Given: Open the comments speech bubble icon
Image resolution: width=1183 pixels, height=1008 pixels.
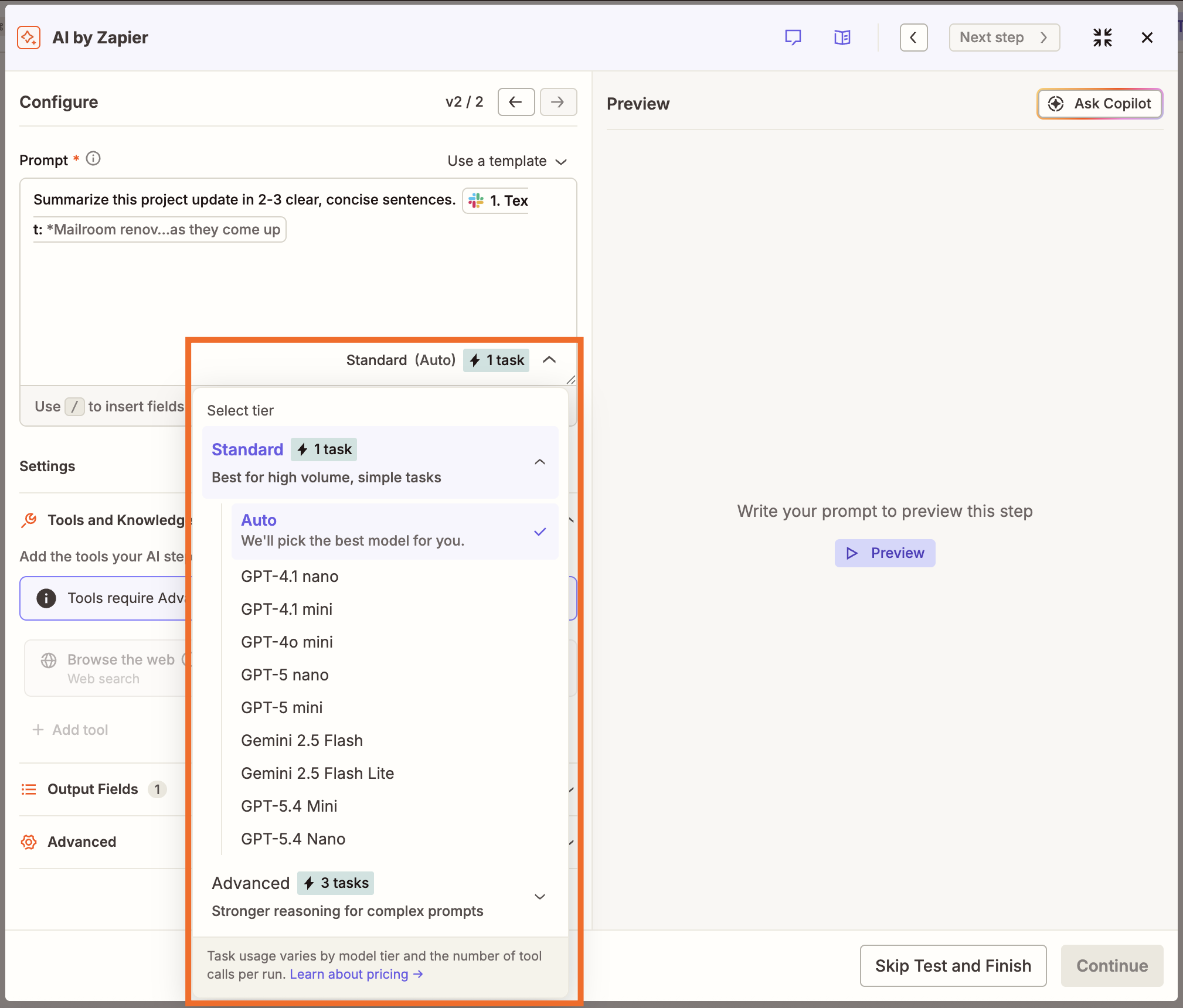Looking at the screenshot, I should click(793, 38).
